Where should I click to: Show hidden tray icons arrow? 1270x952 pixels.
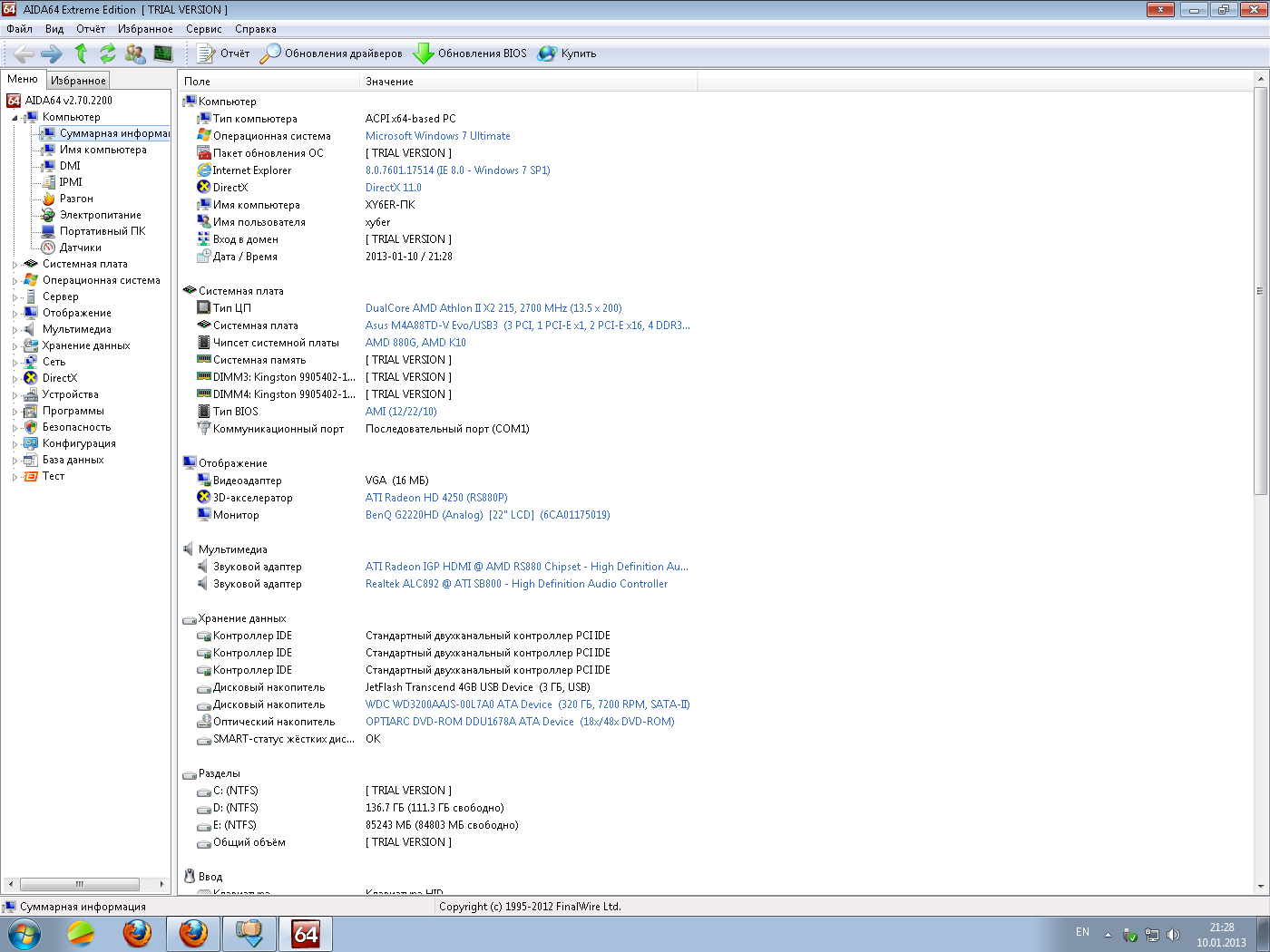pos(1108,935)
